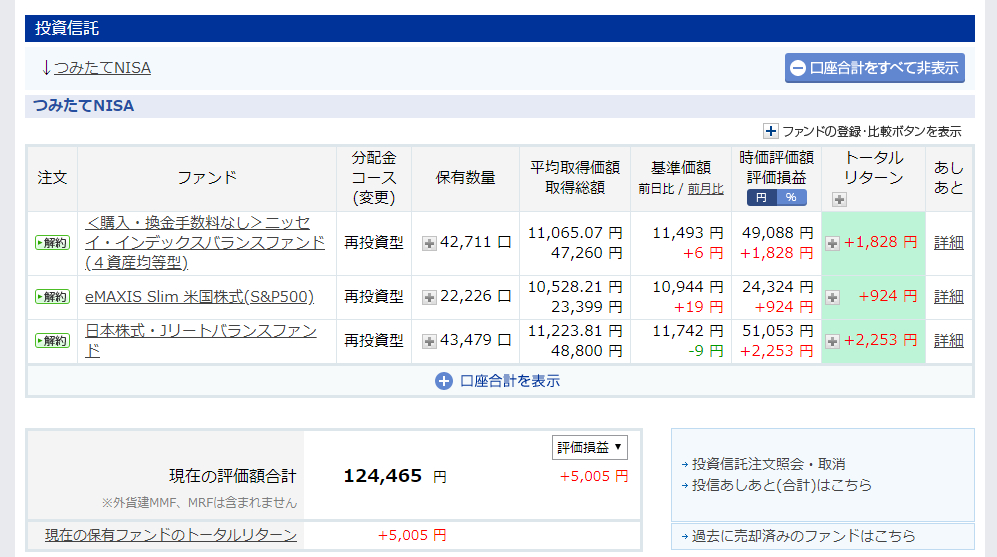This screenshot has height=557, width=997.
Task: Click 分配金コース(変更) column header
Action: [x=374, y=178]
